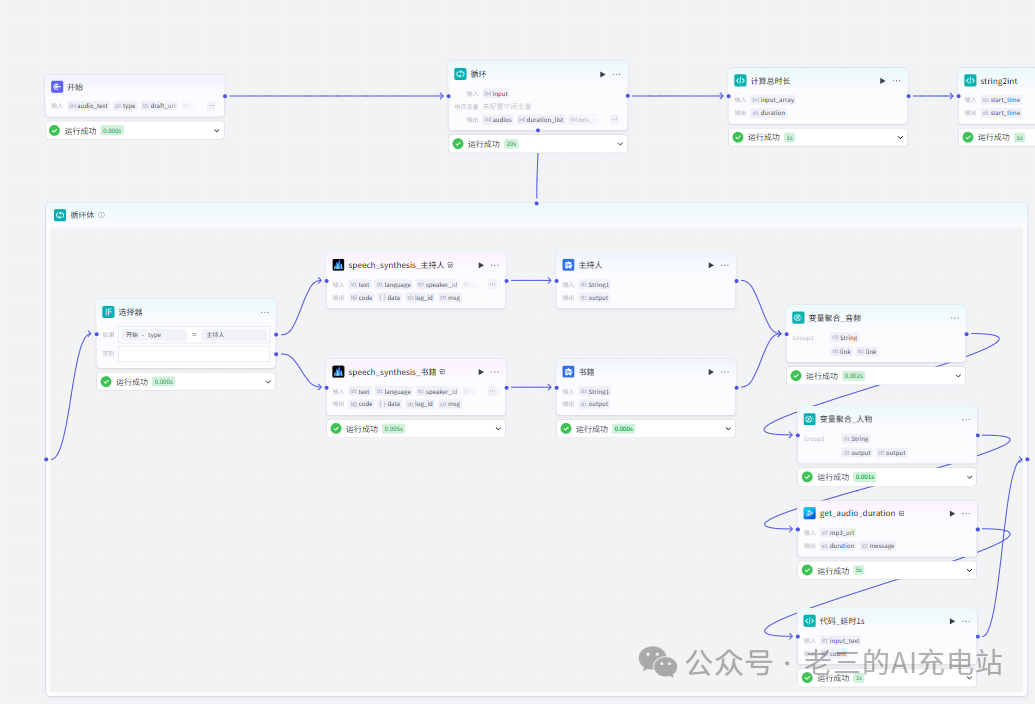This screenshot has height=704, width=1035.
Task: Click the input_array tag in 计算总时长
Action: click(x=774, y=100)
